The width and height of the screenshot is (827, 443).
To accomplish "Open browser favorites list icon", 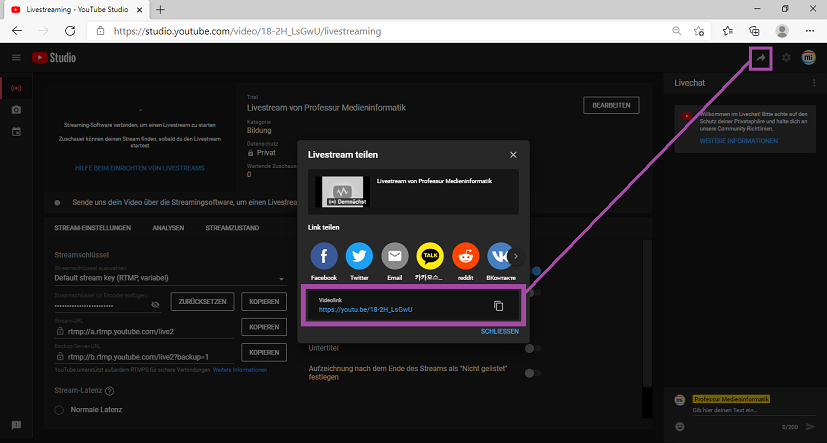I will tap(728, 31).
